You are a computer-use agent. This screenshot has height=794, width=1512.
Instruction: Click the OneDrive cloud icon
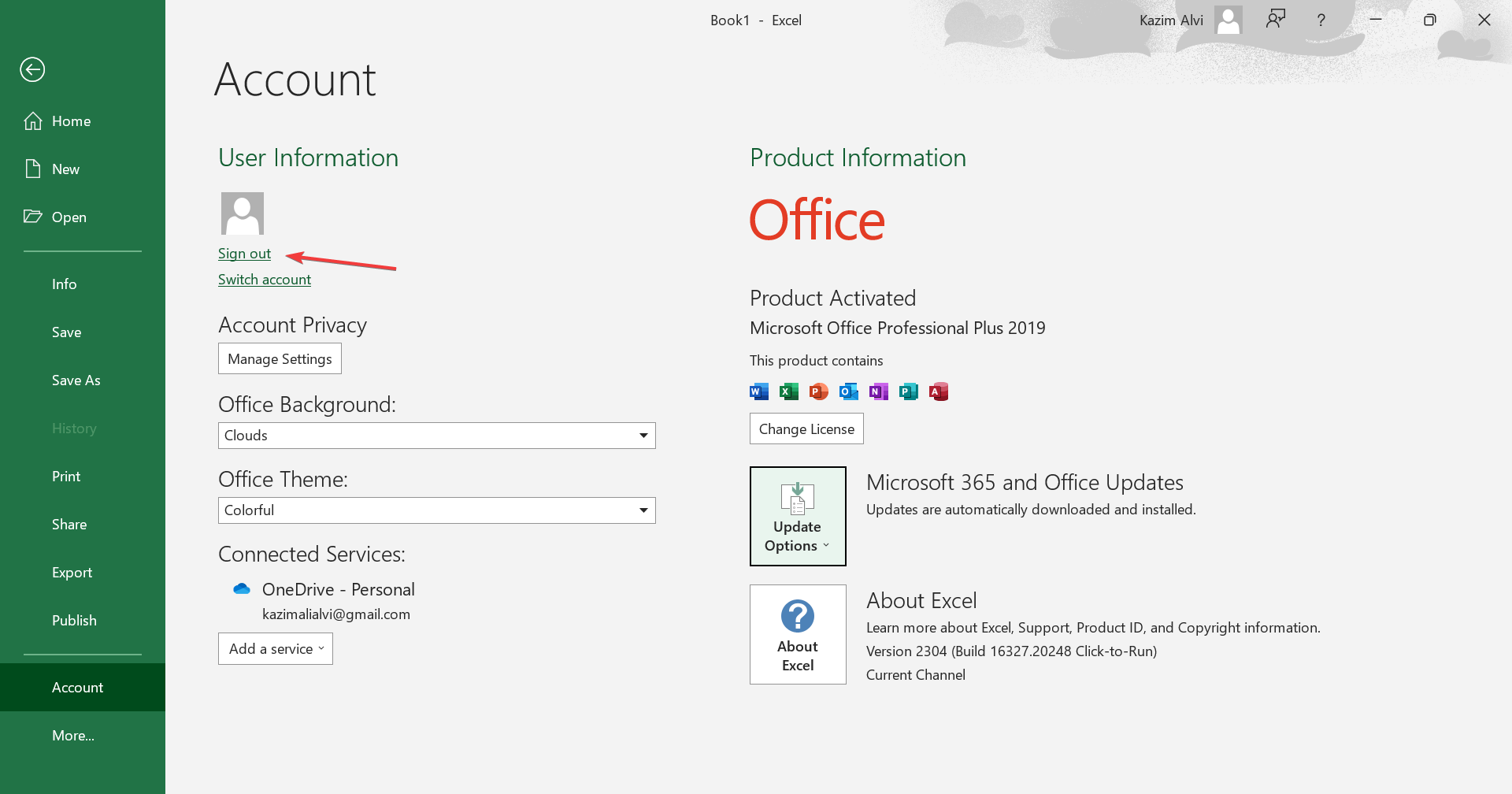click(242, 589)
